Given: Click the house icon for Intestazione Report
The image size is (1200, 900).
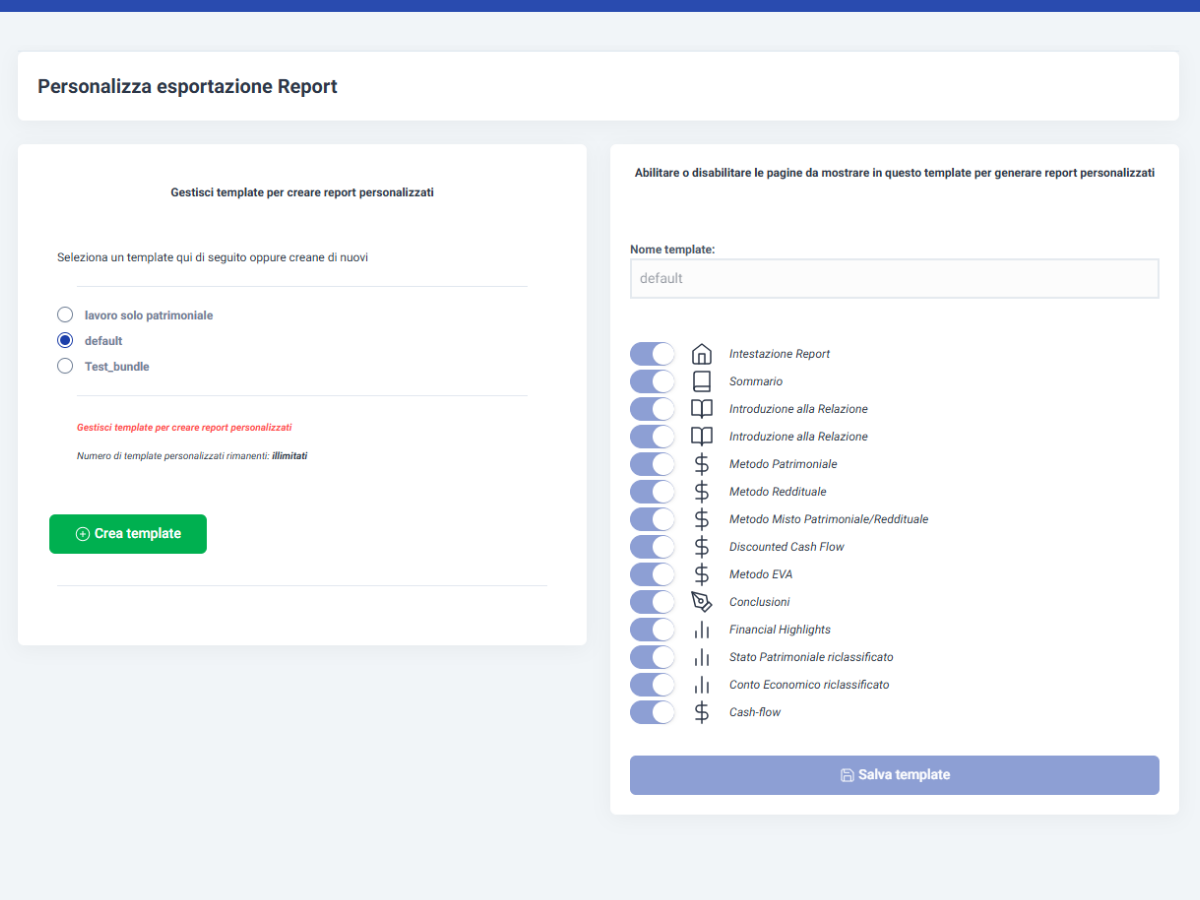Looking at the screenshot, I should coord(702,354).
